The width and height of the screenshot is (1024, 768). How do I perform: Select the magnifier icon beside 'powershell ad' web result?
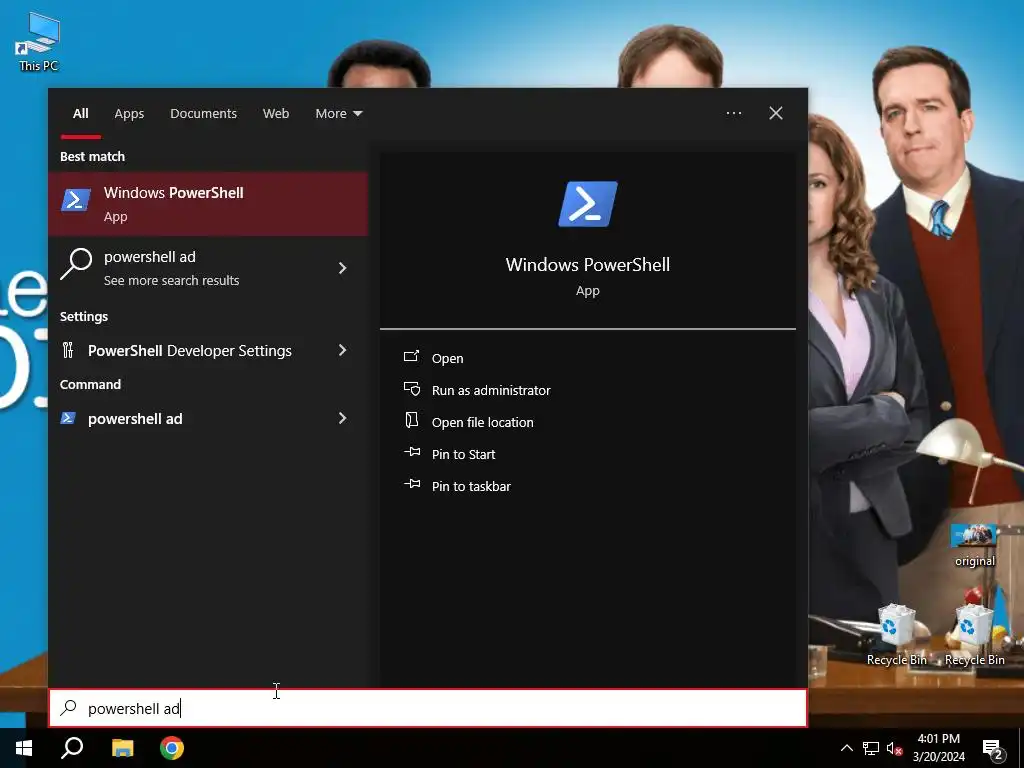point(76,264)
